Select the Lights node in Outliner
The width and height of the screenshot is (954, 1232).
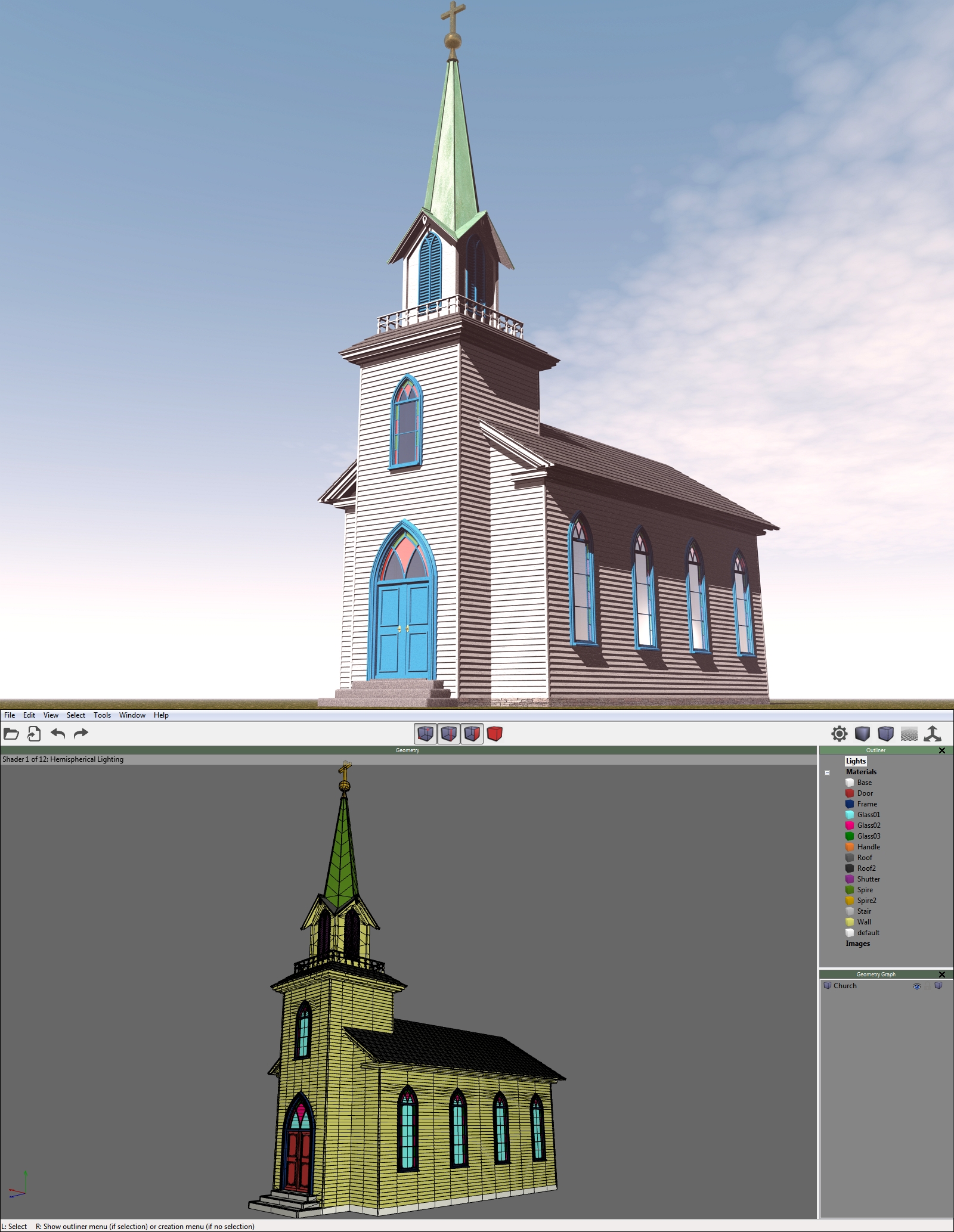coord(856,761)
